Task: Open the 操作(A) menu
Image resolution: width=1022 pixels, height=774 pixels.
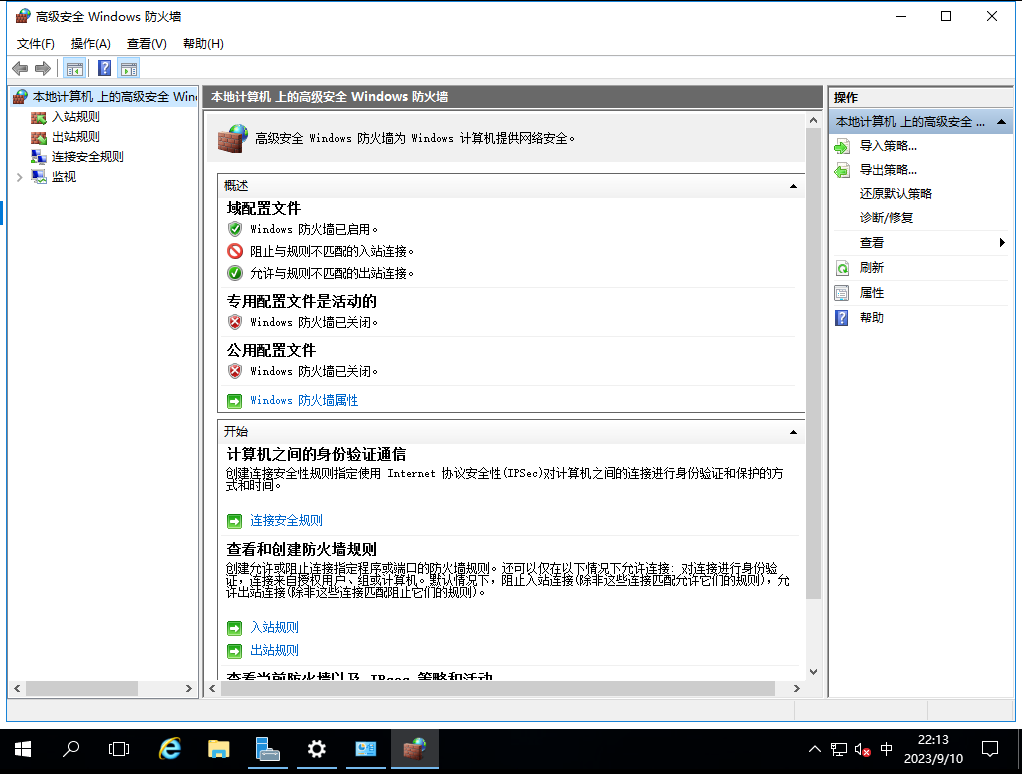Action: pyautogui.click(x=91, y=44)
